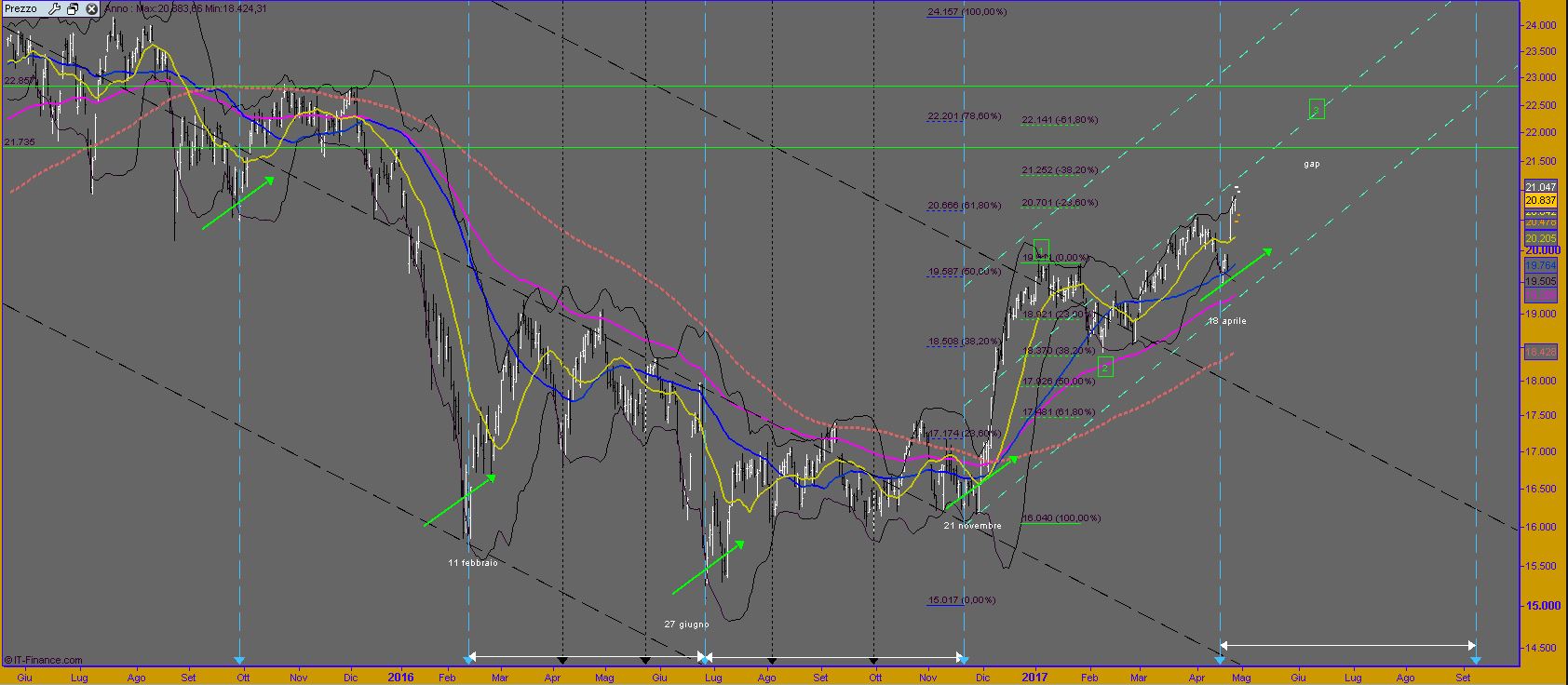
Task: Click the green numbered box near 22.500
Action: click(x=1317, y=109)
